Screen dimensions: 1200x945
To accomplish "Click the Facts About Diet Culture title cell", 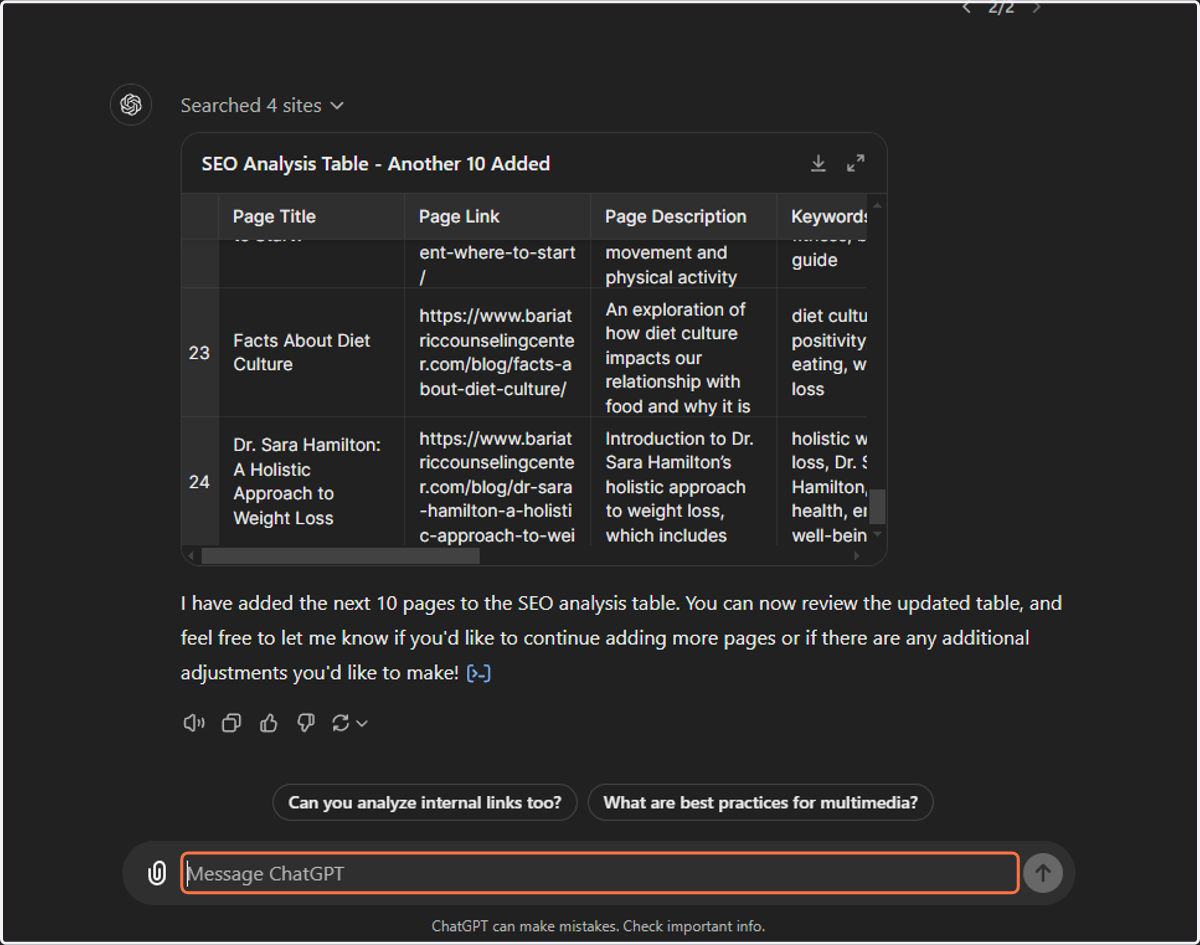I will [x=311, y=352].
